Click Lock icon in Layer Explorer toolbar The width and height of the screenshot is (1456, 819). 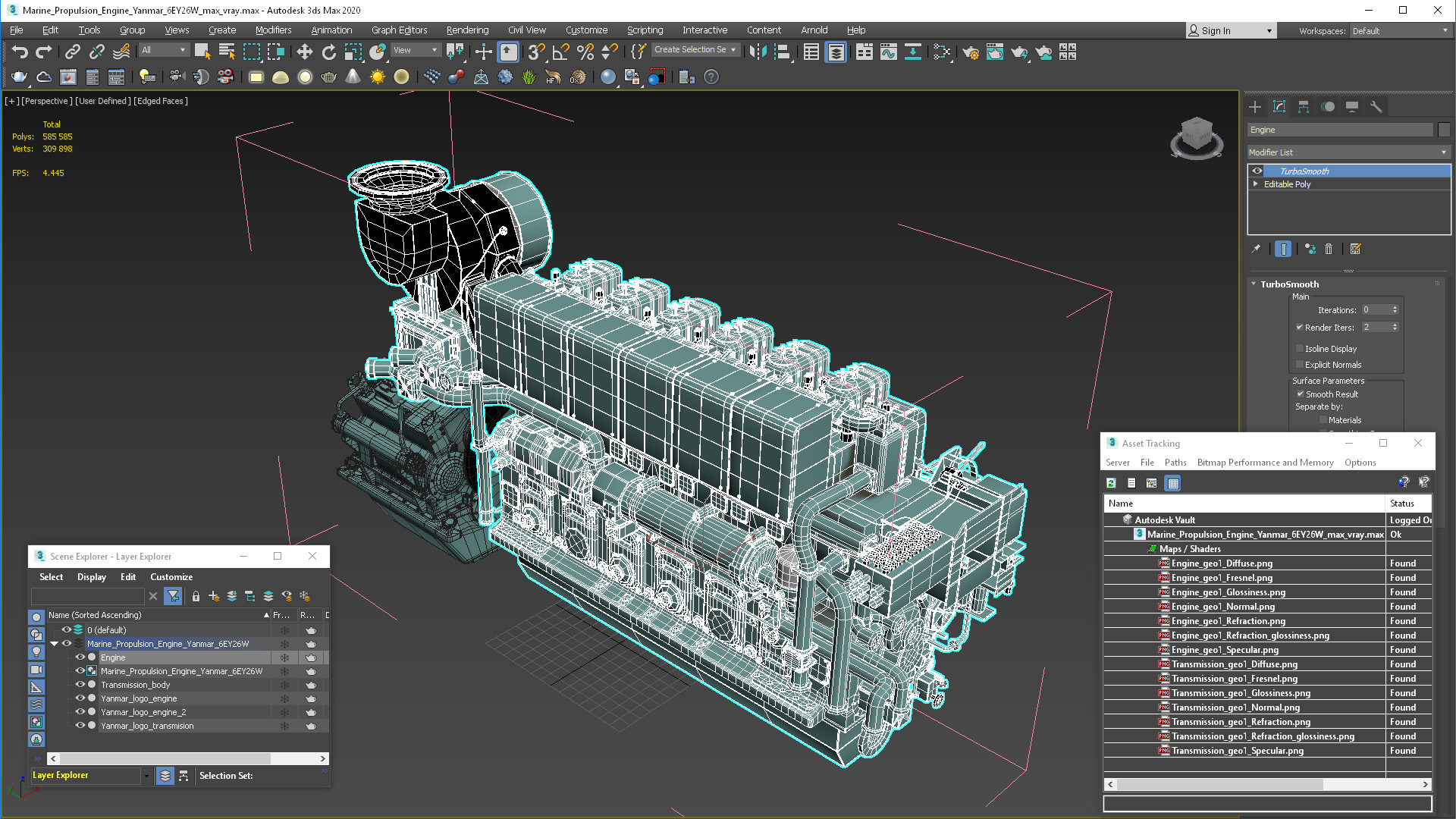[196, 596]
